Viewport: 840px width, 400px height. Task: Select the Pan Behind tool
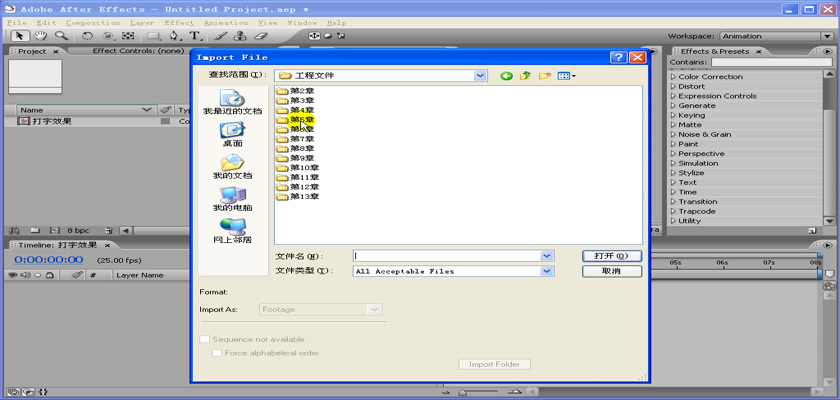click(x=128, y=36)
